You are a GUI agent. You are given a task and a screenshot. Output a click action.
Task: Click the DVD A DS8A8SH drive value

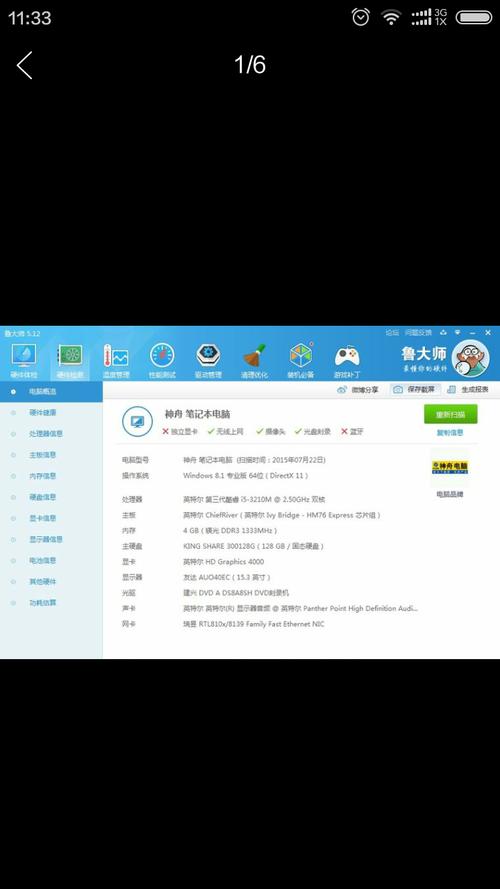click(236, 593)
